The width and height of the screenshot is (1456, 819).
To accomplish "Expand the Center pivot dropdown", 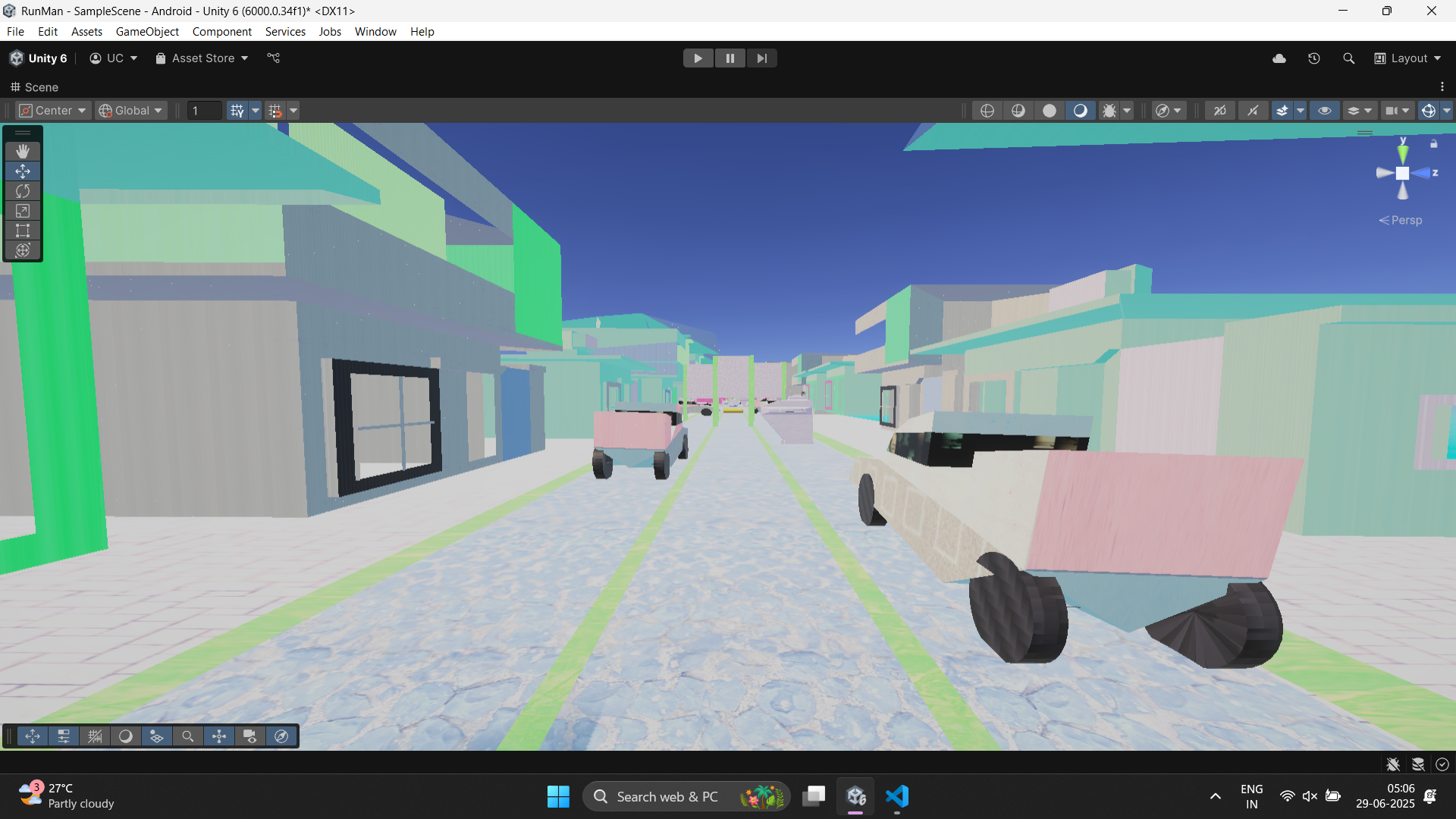I will (53, 111).
